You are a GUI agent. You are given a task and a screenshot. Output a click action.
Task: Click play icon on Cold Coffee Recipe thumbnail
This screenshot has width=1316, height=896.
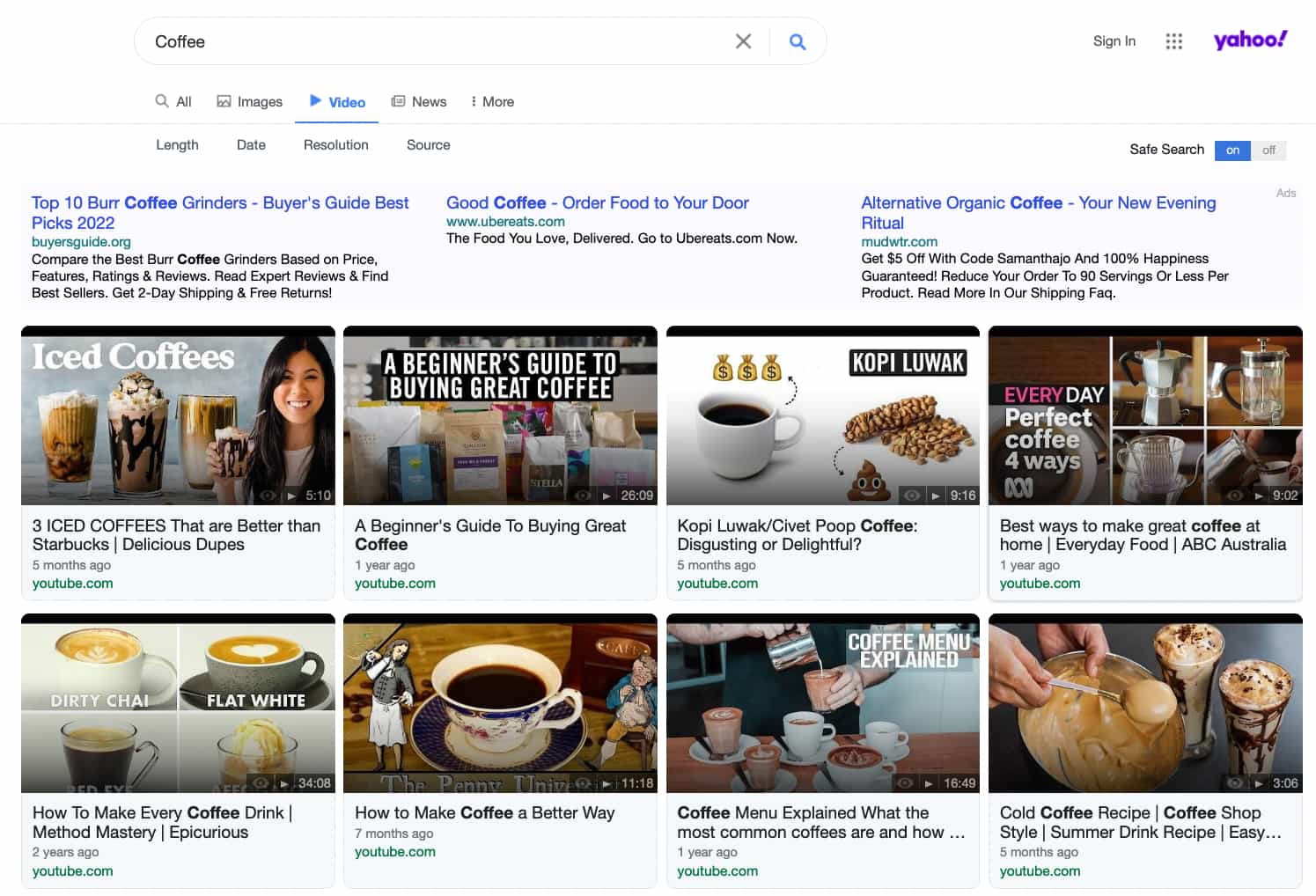point(1259,783)
